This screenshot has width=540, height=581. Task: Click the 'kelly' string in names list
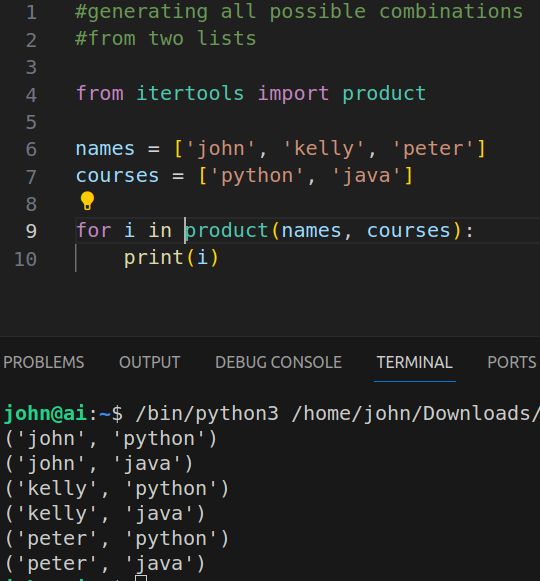324,149
